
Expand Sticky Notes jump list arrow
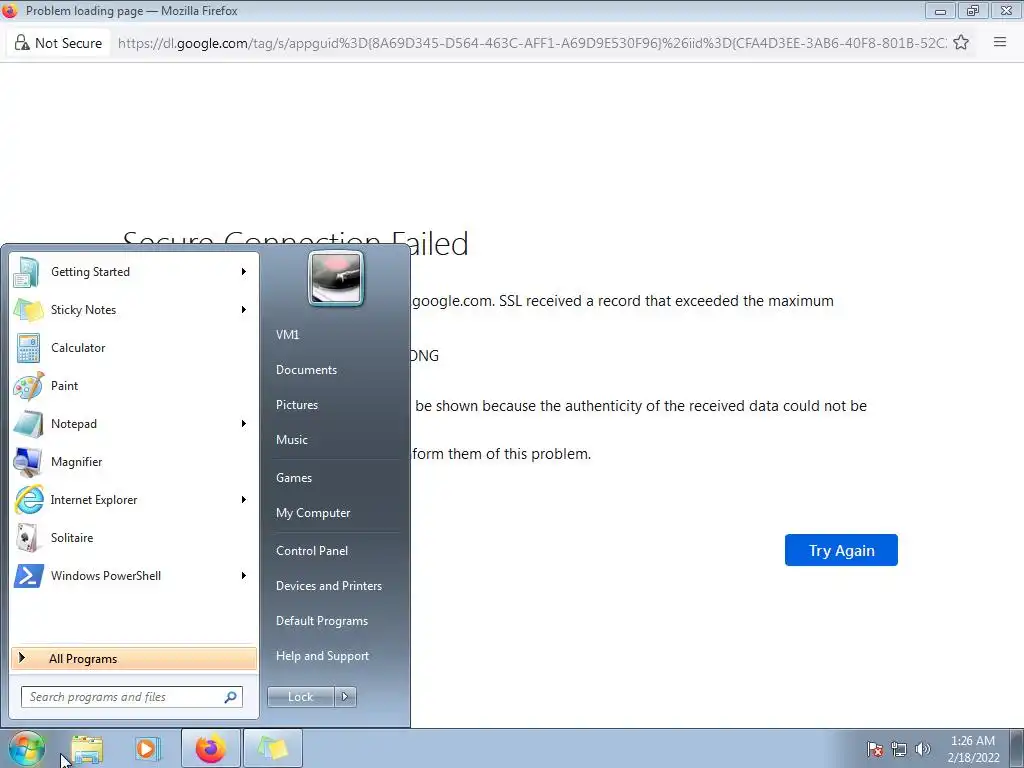point(244,310)
